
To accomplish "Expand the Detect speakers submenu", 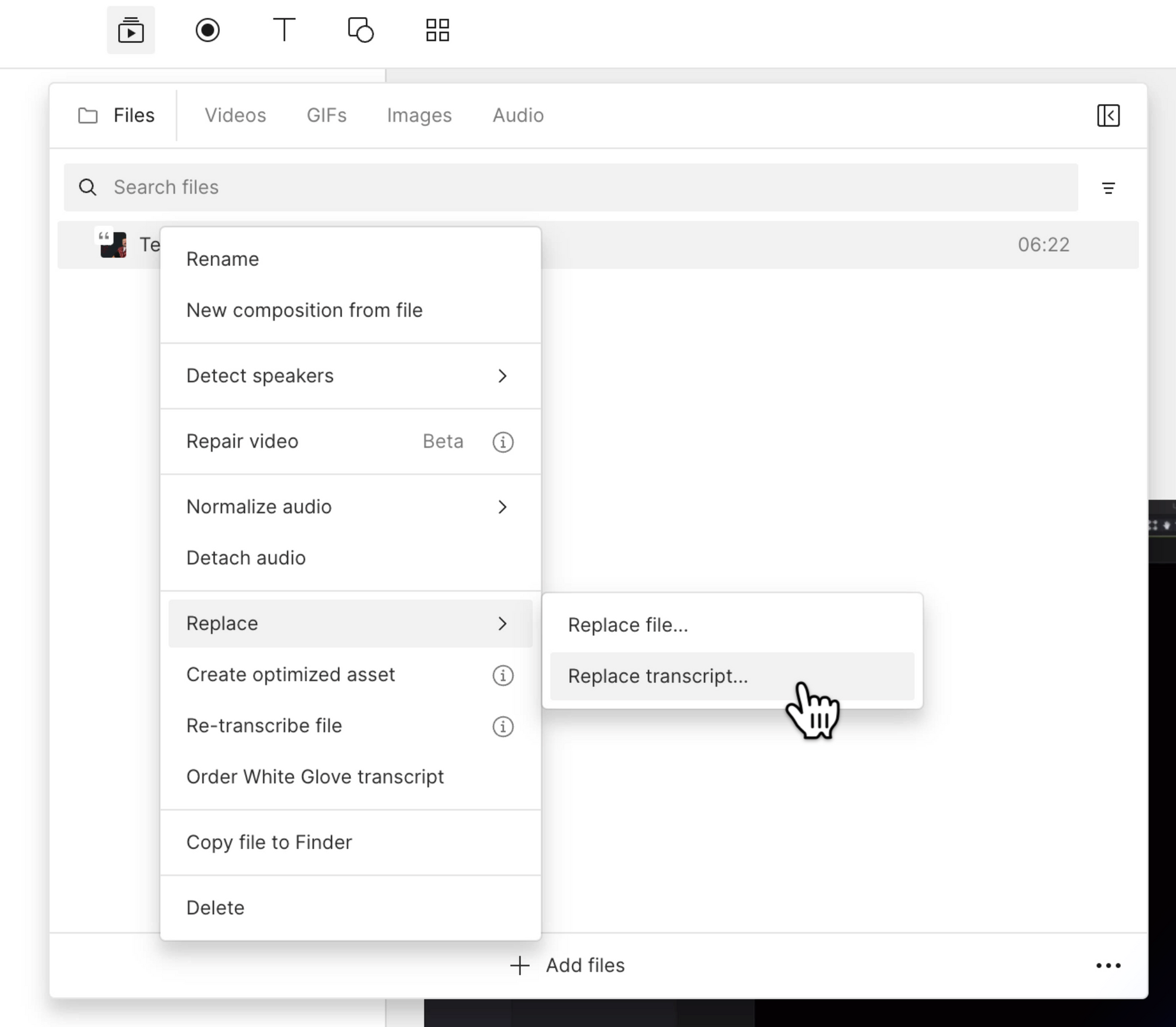I will coord(502,376).
